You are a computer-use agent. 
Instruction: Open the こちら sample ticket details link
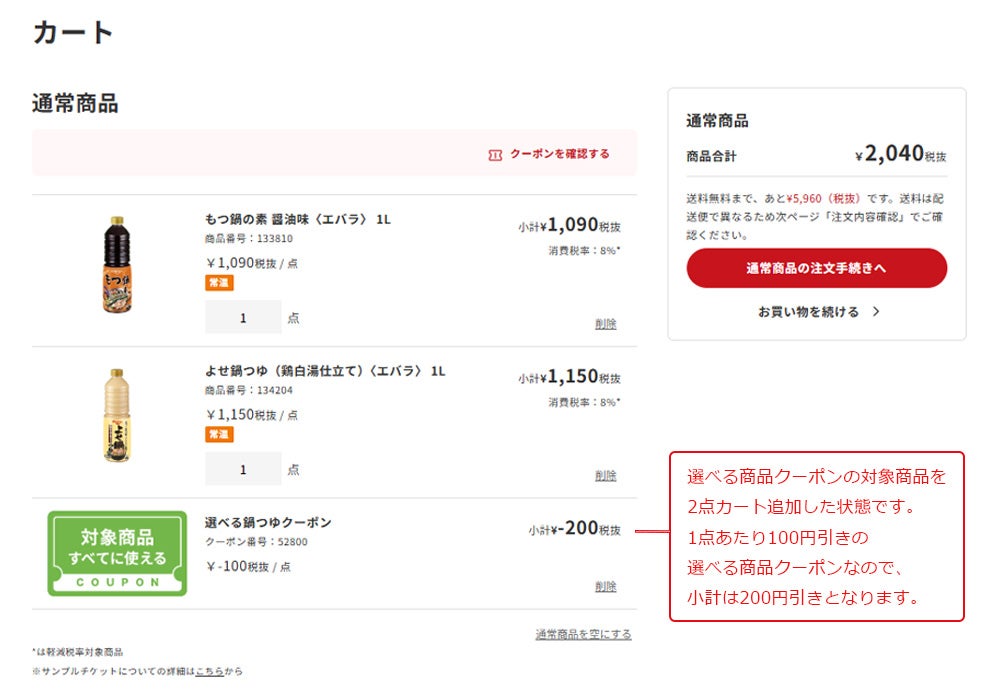click(x=209, y=671)
